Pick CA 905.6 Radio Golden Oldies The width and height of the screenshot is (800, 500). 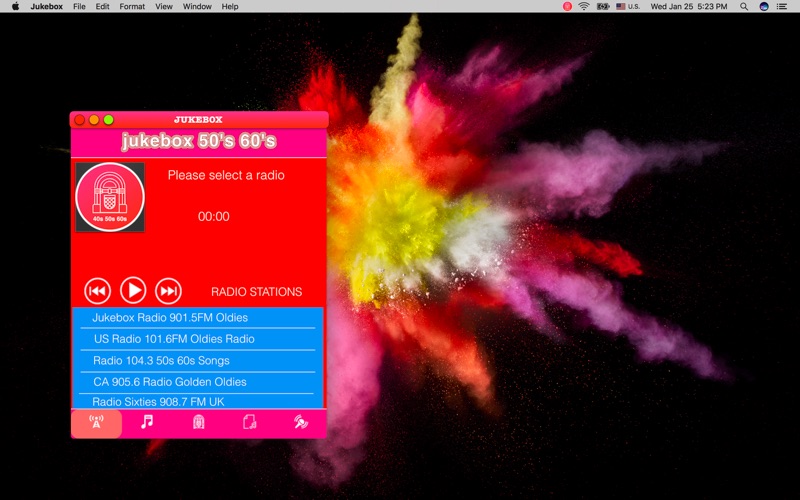pyautogui.click(x=197, y=382)
